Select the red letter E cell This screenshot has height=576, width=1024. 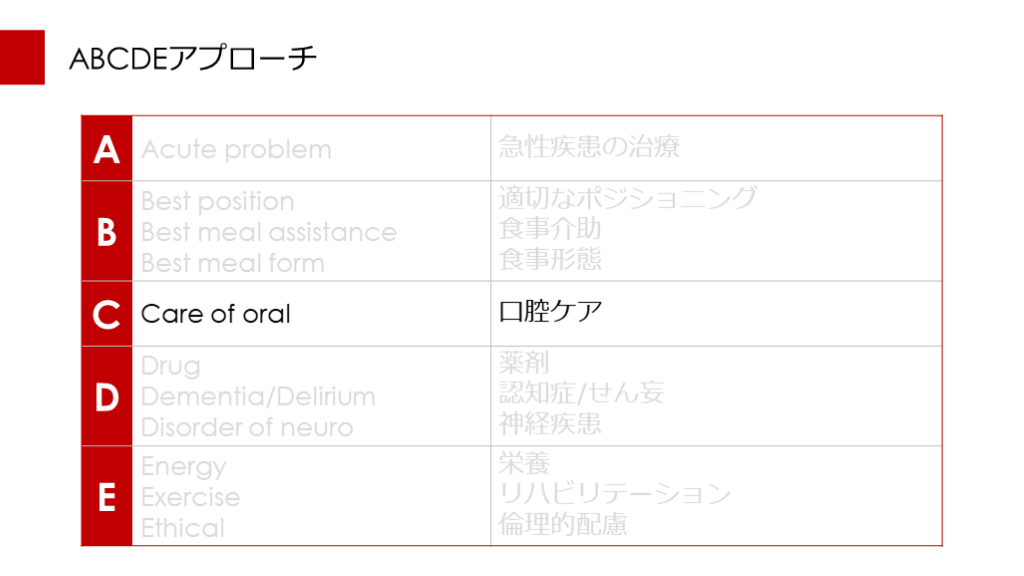pos(107,496)
